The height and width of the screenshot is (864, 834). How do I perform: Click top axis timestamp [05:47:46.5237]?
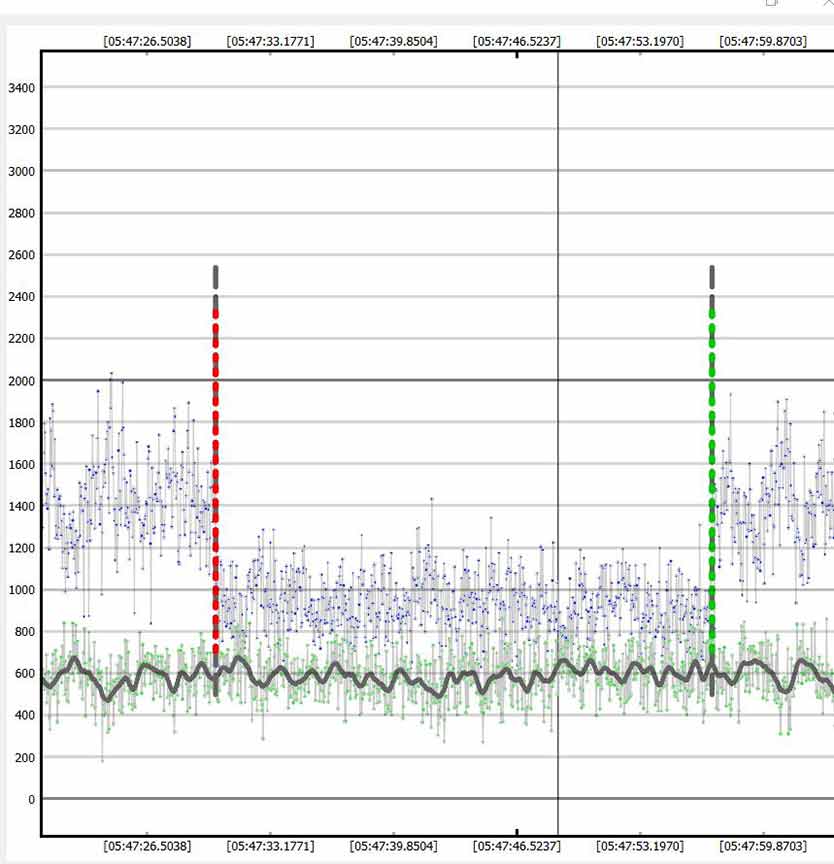517,41
